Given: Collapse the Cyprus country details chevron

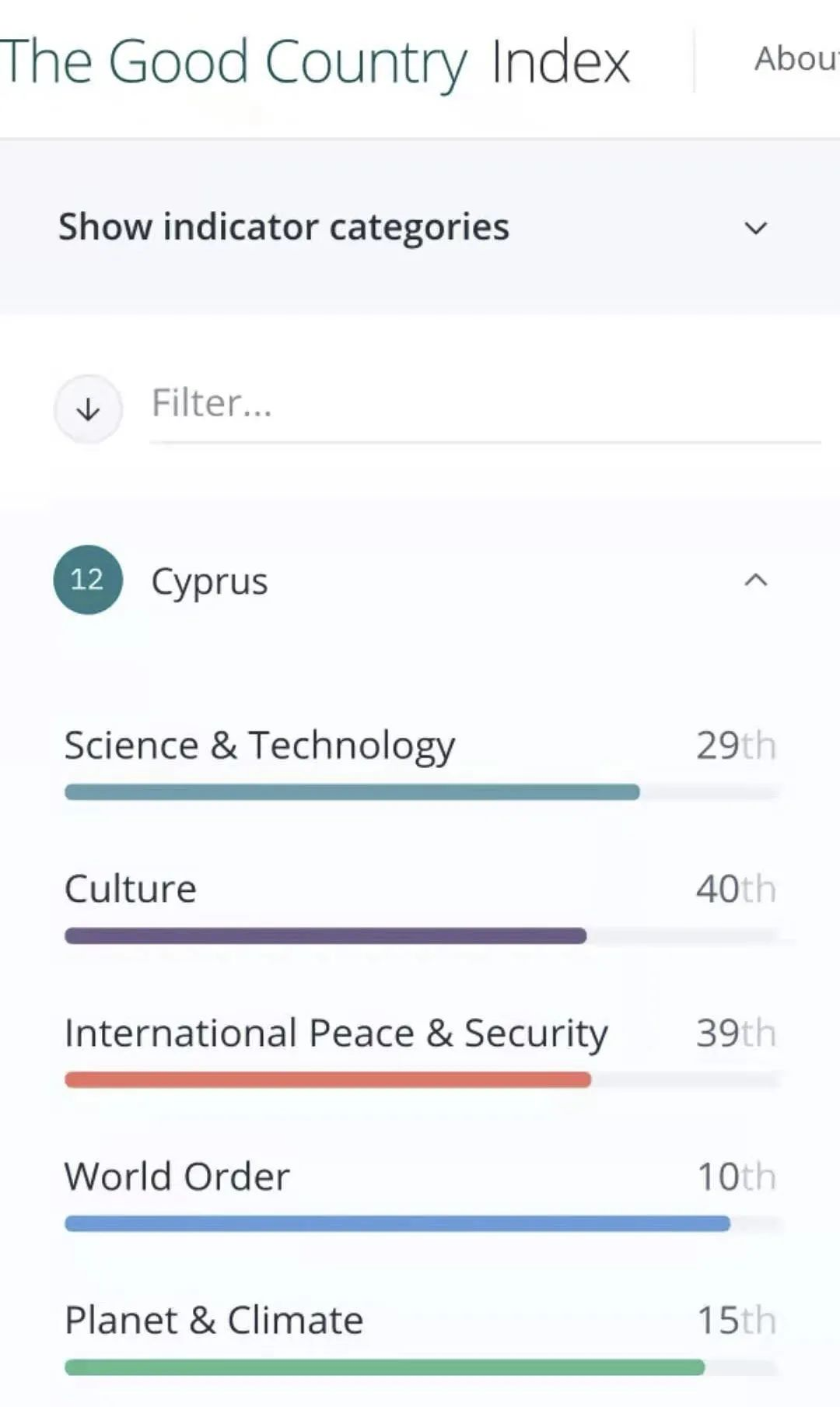Looking at the screenshot, I should point(756,581).
